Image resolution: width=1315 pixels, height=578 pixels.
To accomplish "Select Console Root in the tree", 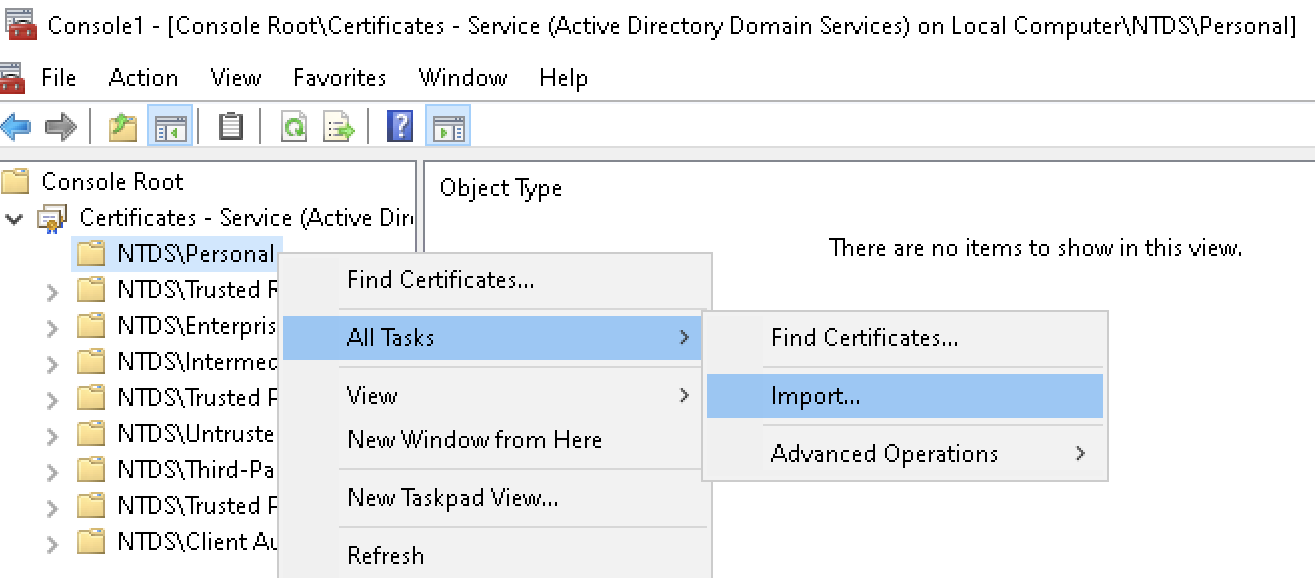I will tap(112, 182).
